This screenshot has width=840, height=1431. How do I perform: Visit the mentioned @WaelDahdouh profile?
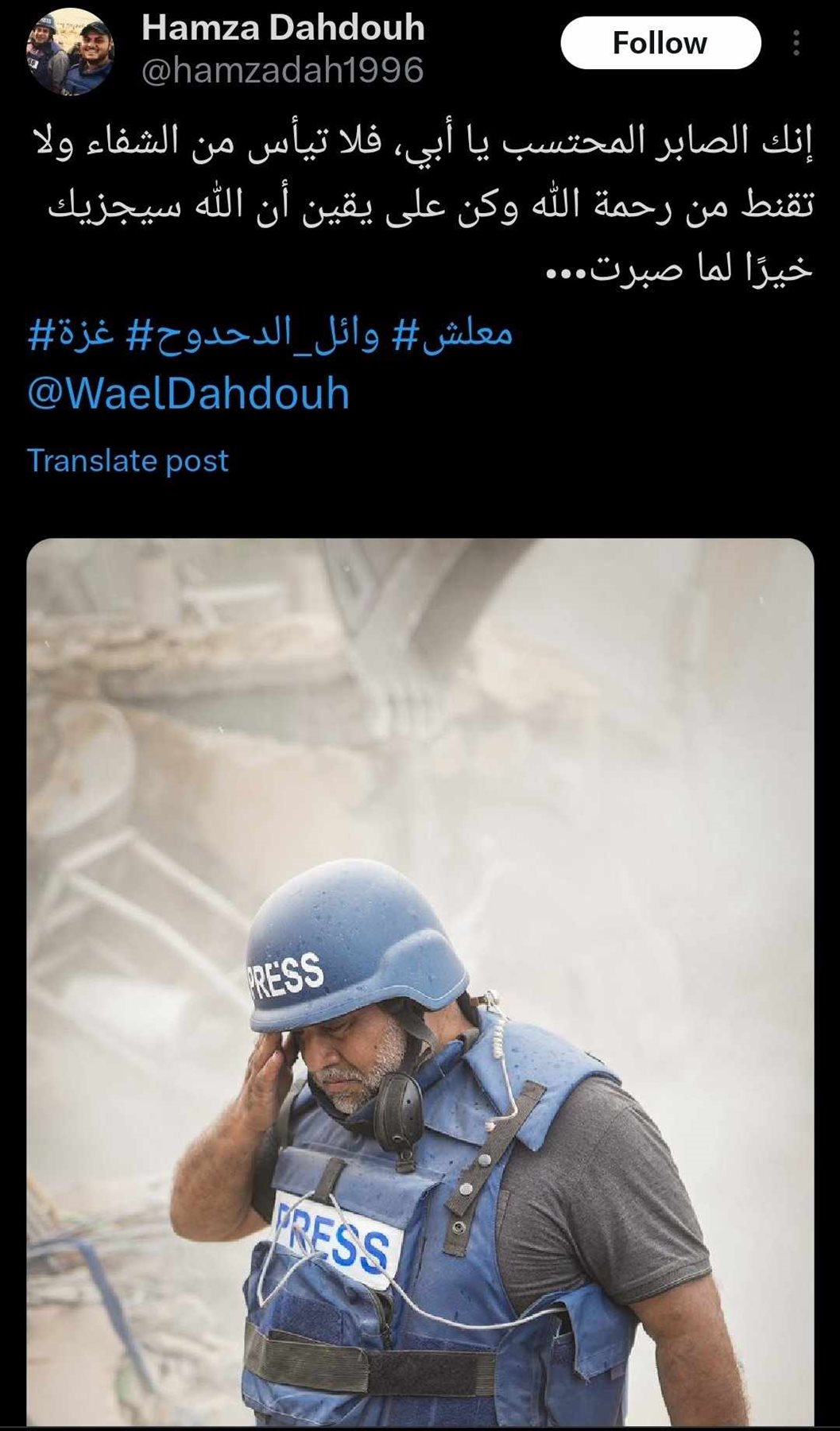coord(189,394)
